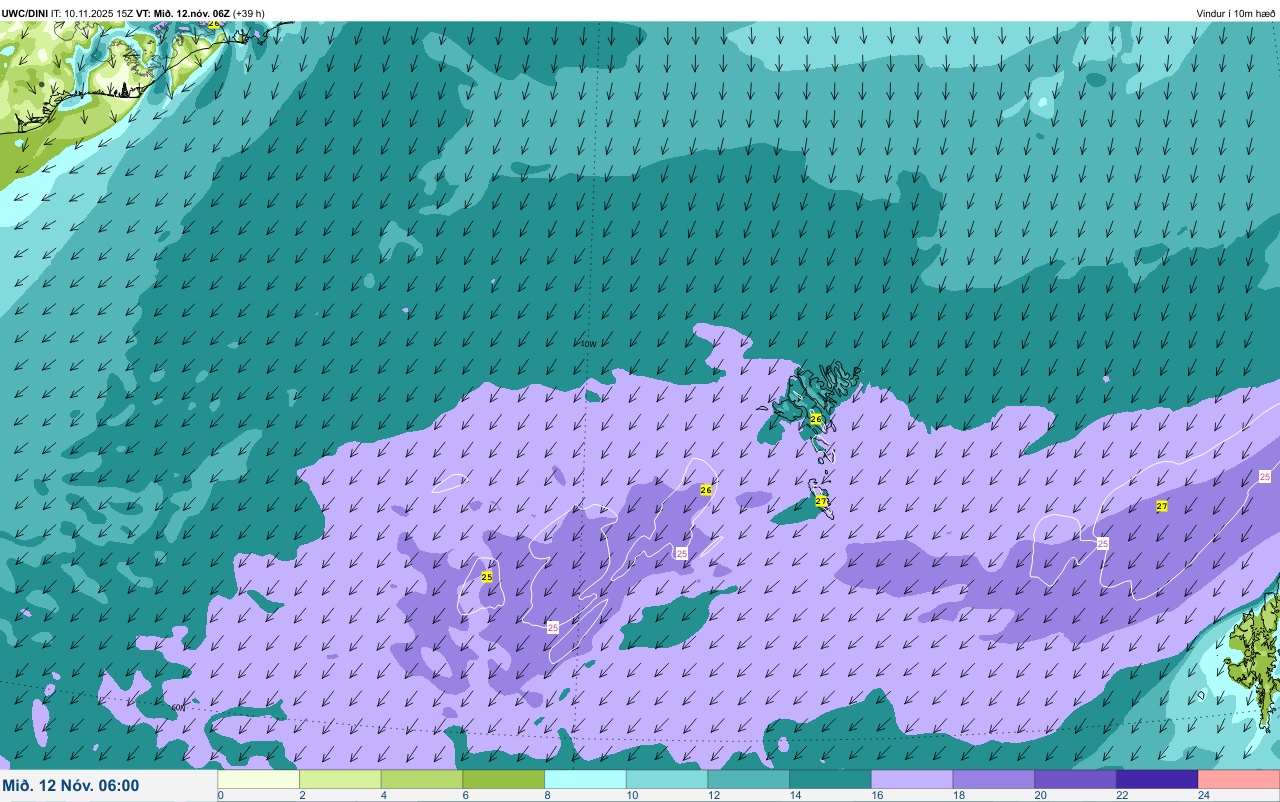Click the '10.11.2025 15Z' issue time
Image resolution: width=1280 pixels, height=802 pixels.
coord(99,13)
